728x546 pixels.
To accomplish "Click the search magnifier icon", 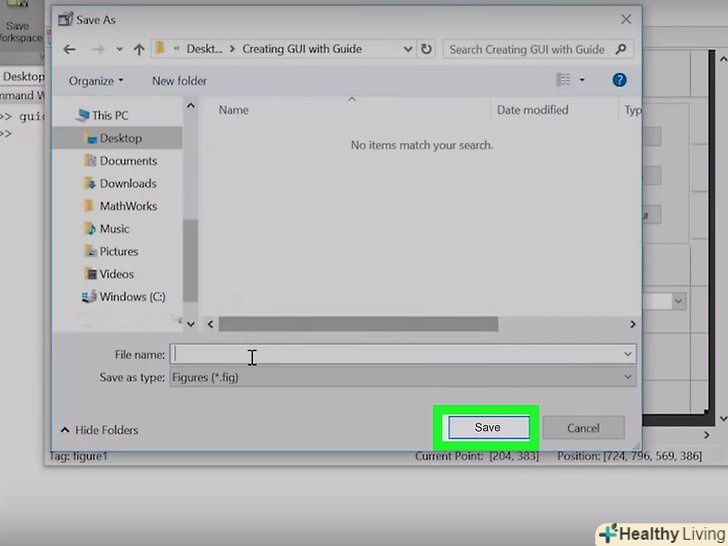I will tap(621, 49).
